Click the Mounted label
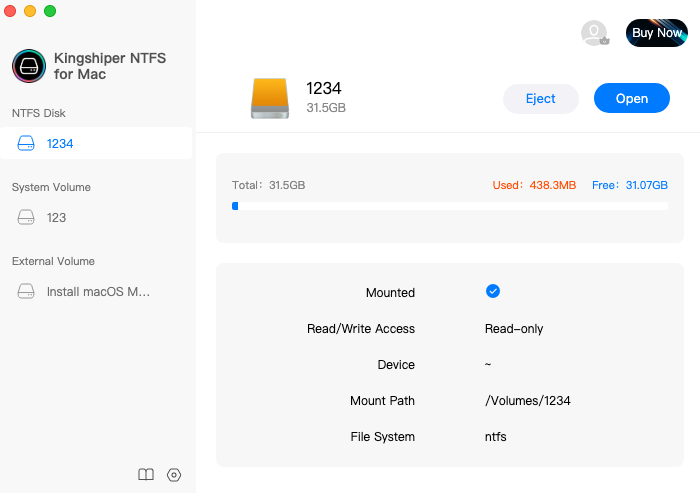The image size is (700, 493). pos(390,292)
